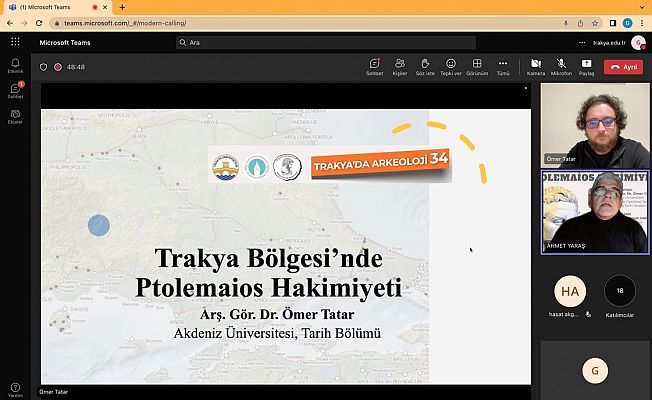Open Ekipler teams in left sidebar
The width and height of the screenshot is (652, 400).
(x=15, y=116)
